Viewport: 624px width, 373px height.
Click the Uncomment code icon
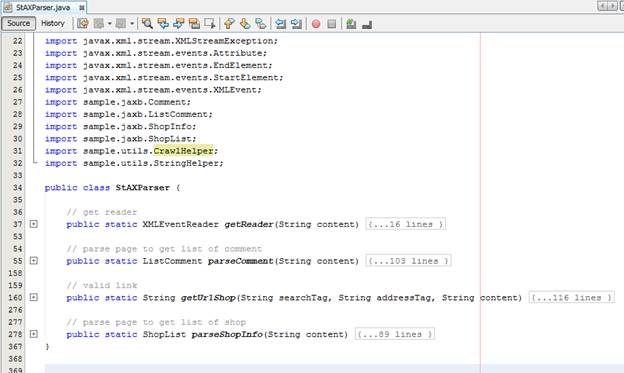(x=367, y=24)
